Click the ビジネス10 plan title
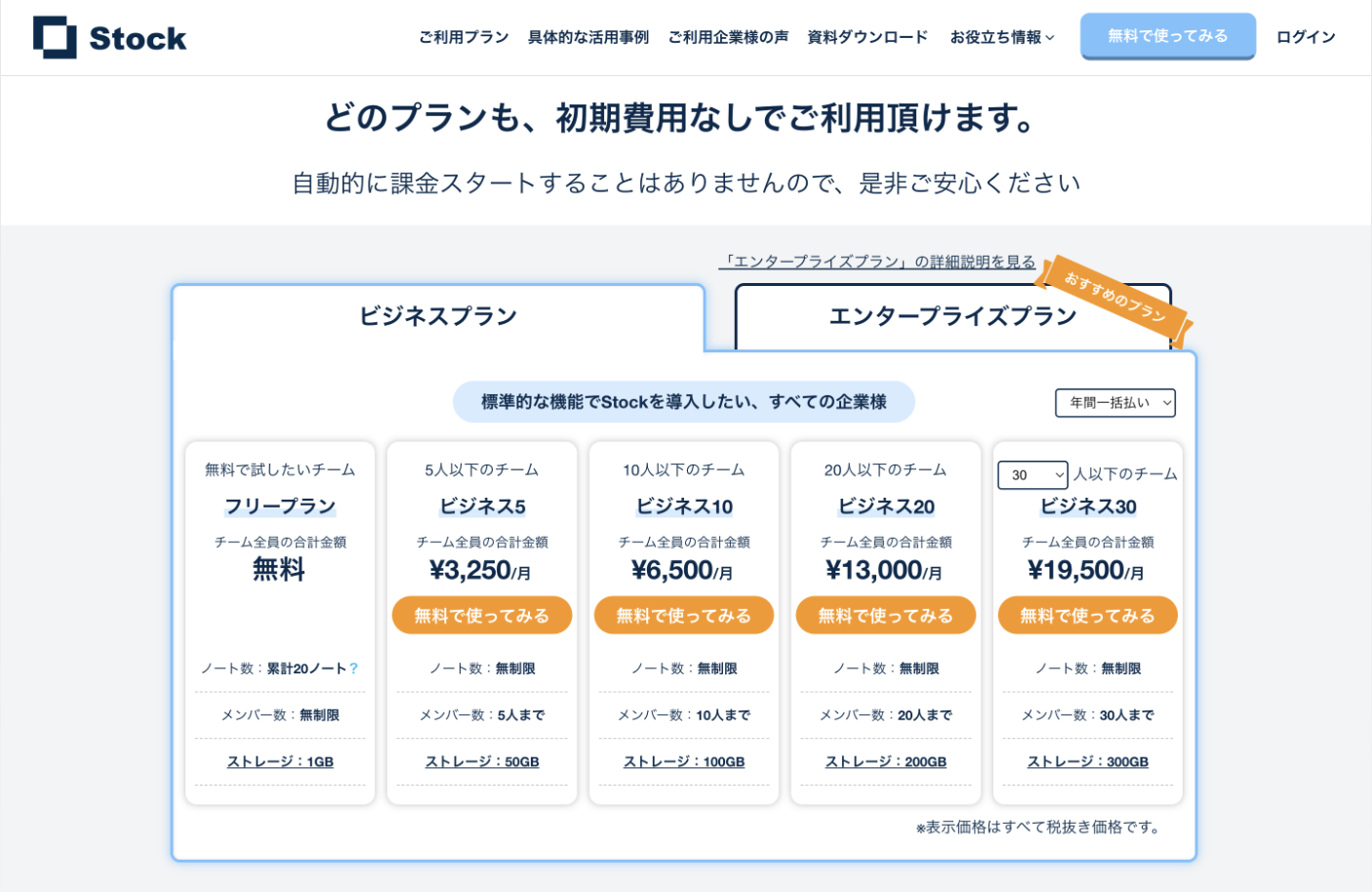This screenshot has width=1372, height=892. pyautogui.click(x=684, y=507)
